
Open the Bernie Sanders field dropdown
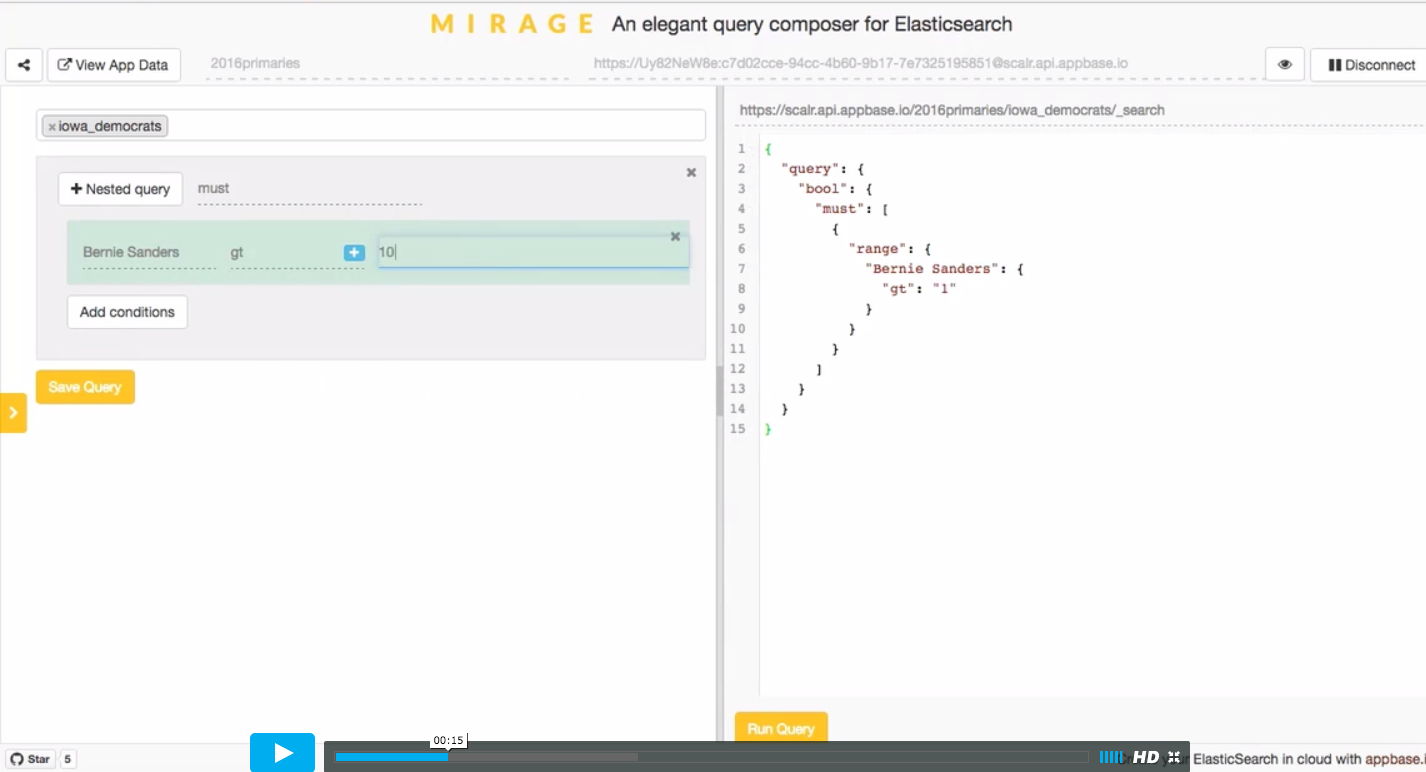(x=149, y=253)
